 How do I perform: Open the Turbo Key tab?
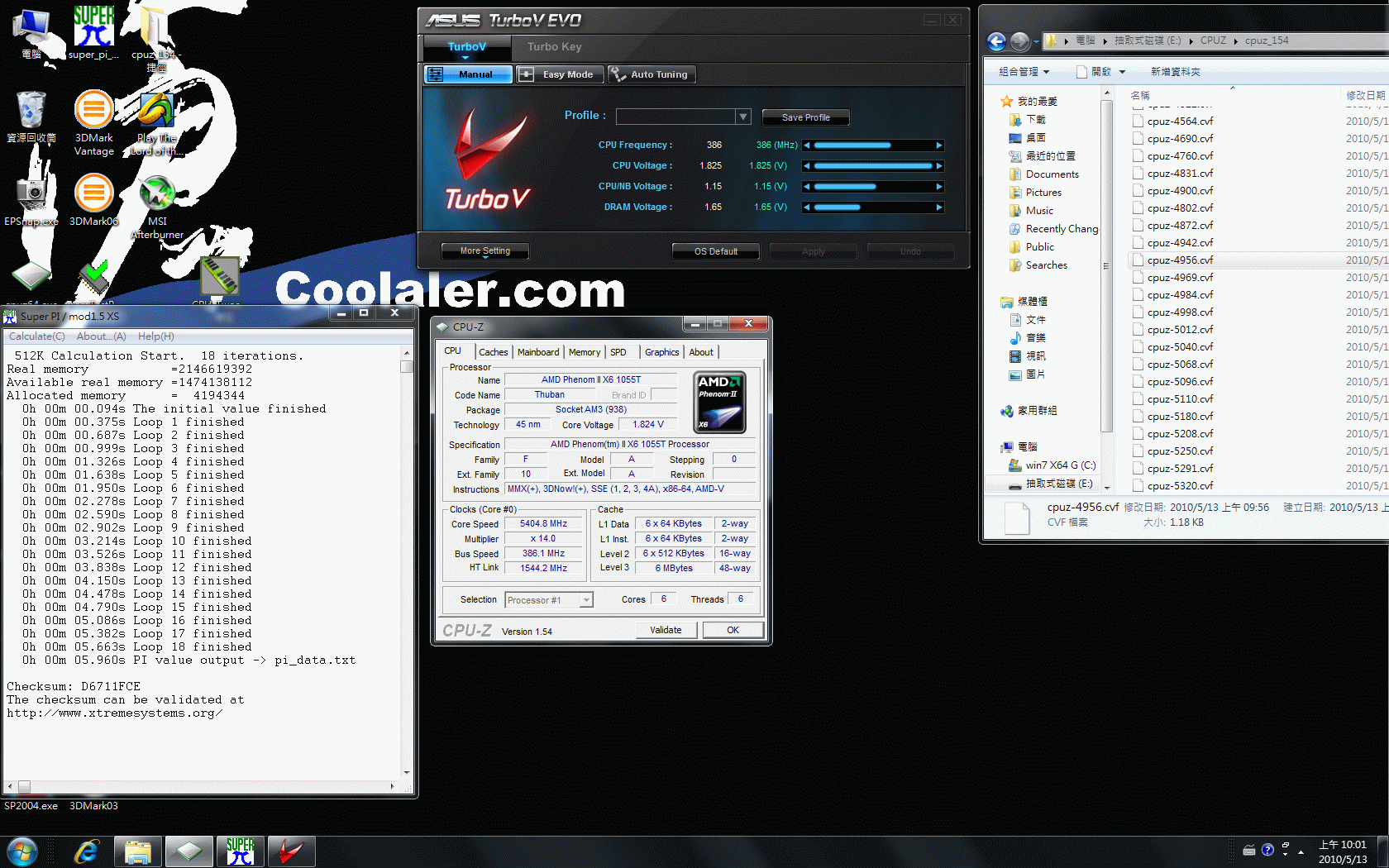[x=554, y=47]
